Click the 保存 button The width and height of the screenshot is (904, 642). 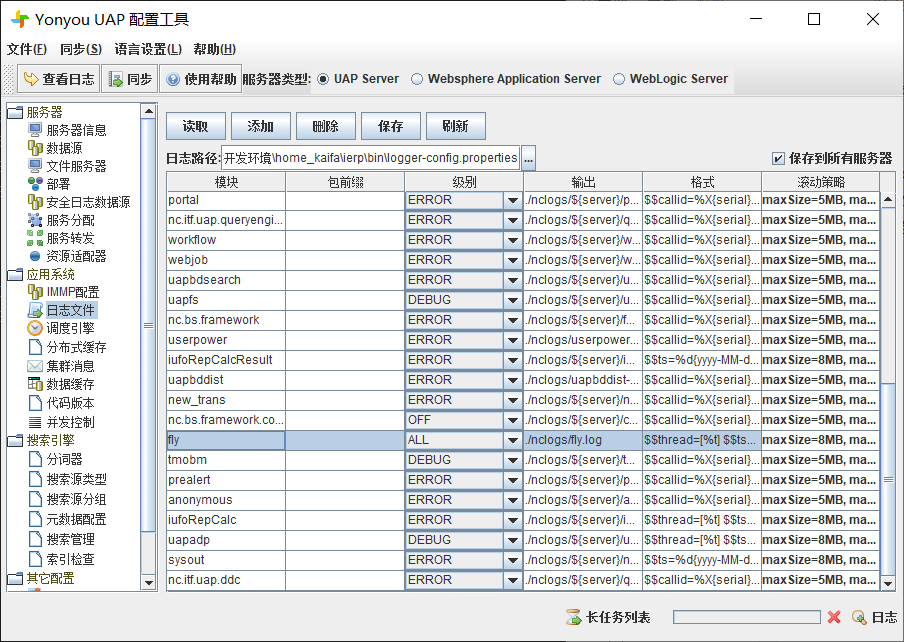click(x=390, y=126)
